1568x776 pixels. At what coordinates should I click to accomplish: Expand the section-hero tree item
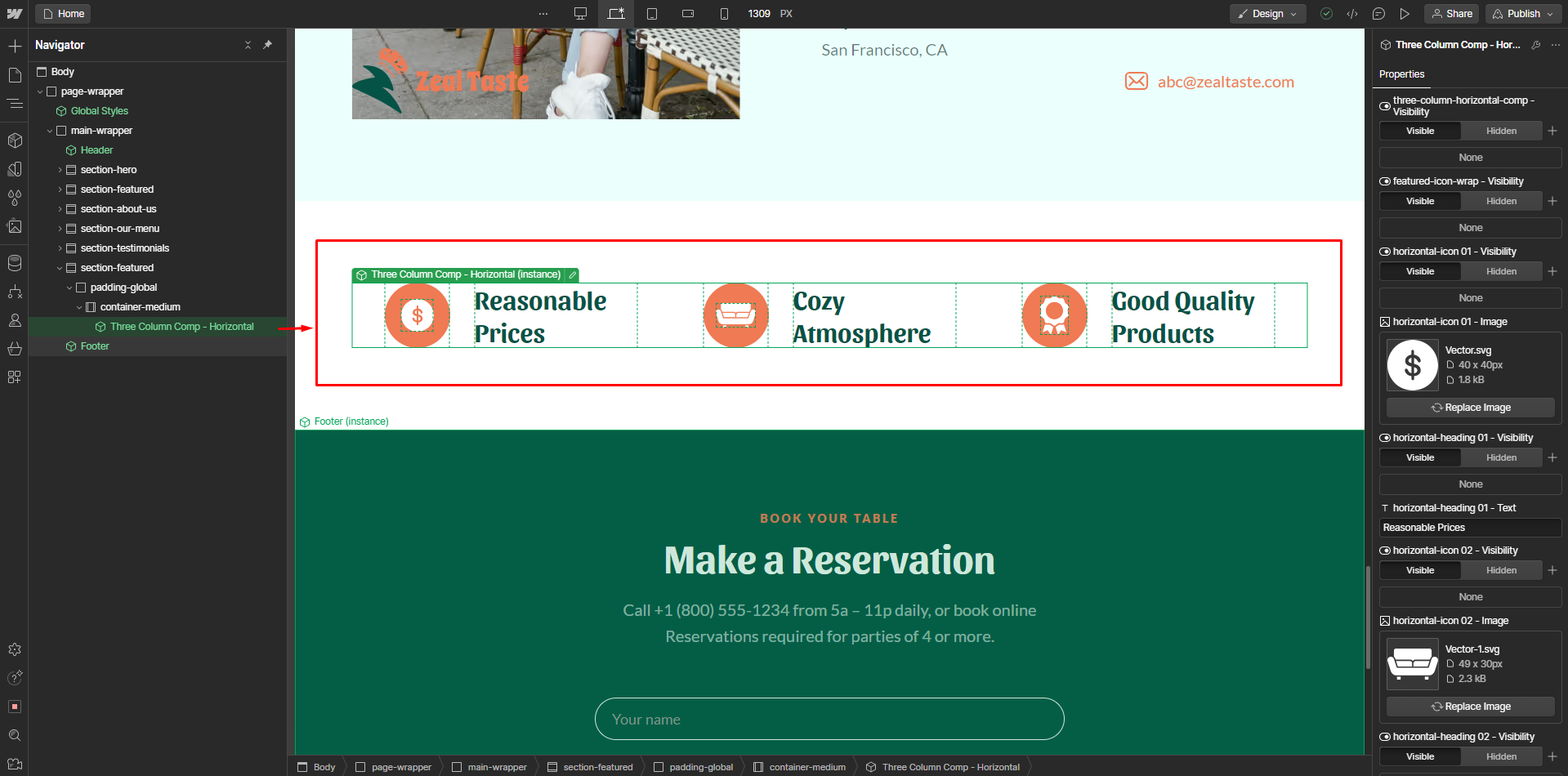pyautogui.click(x=60, y=169)
